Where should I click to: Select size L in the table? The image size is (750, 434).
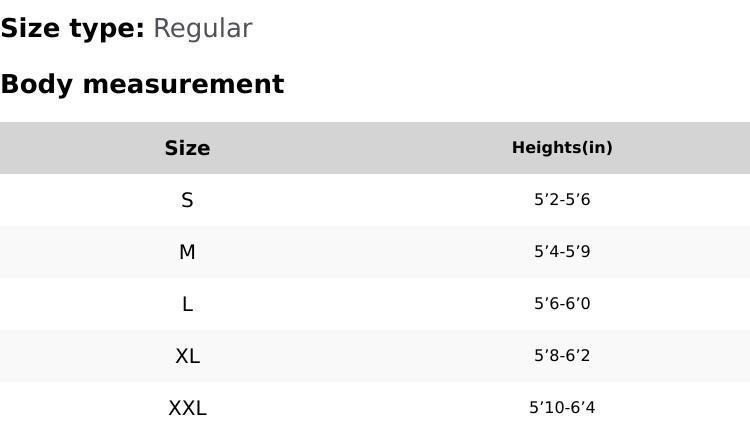[187, 304]
